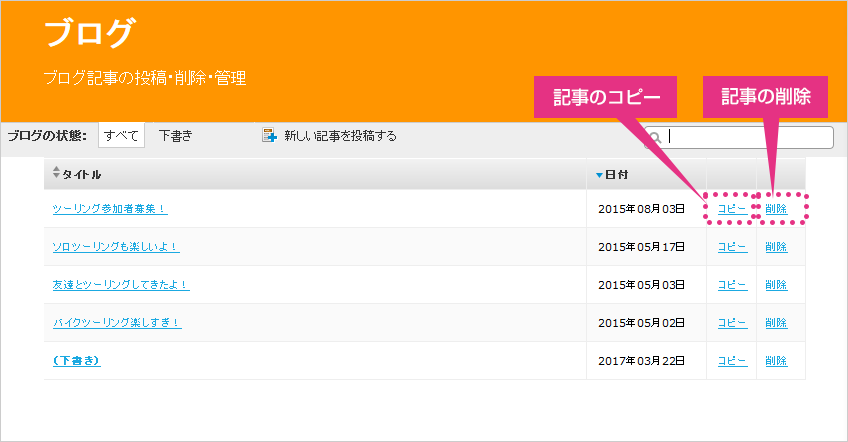Copy the 2015年05月02日 article

pyautogui.click(x=732, y=322)
